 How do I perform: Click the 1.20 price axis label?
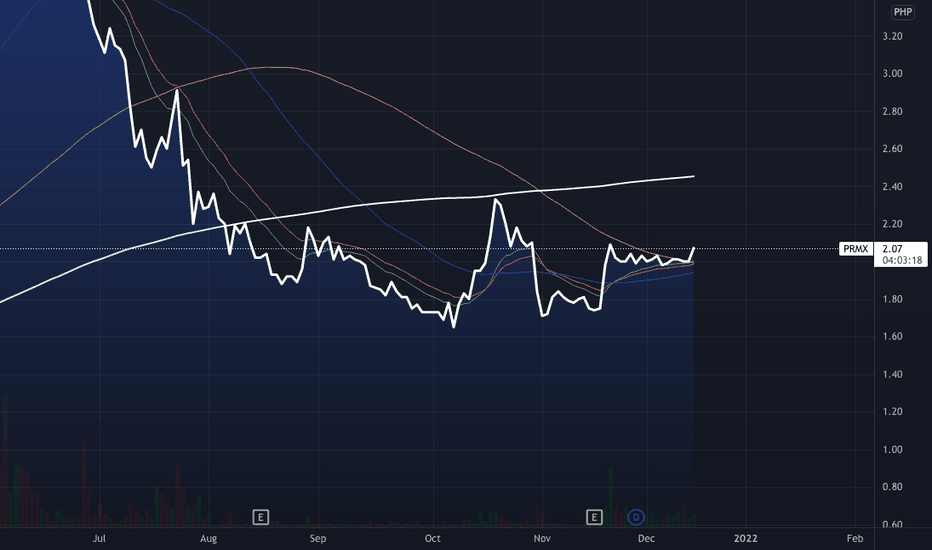click(x=892, y=411)
